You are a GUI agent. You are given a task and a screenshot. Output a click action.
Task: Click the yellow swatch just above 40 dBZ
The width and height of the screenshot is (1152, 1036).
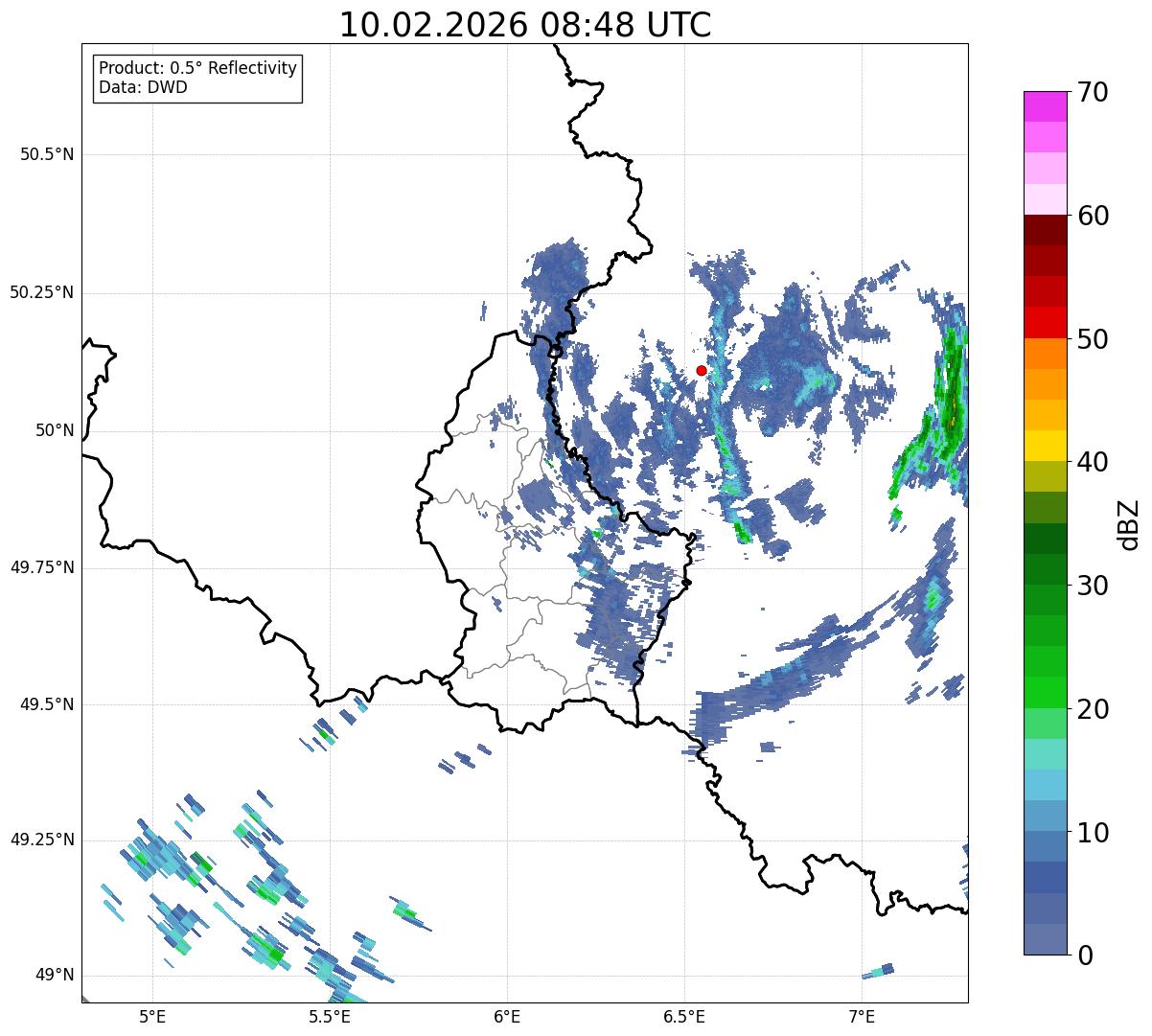(1045, 446)
